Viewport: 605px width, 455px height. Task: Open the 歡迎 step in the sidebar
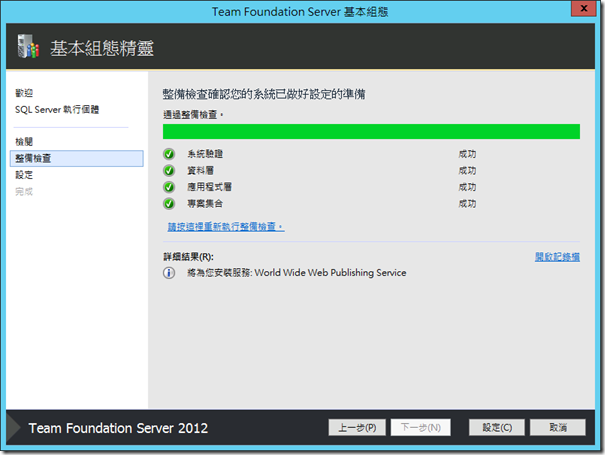(x=24, y=93)
